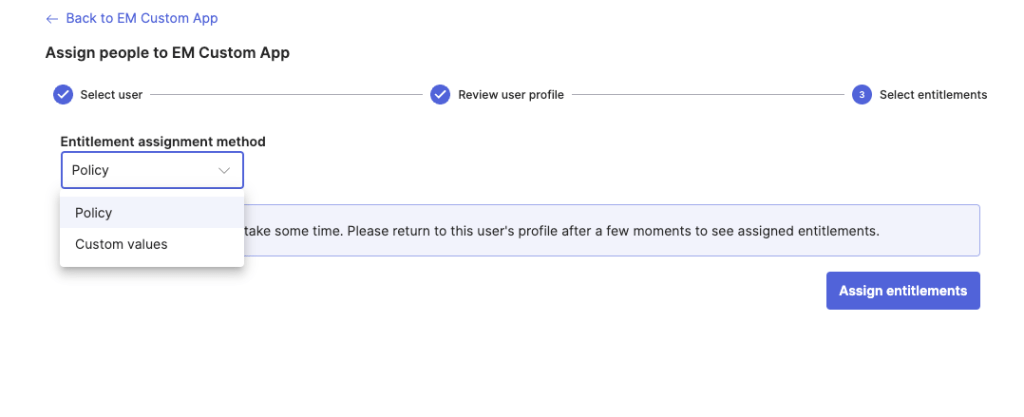Click the Entitlement assignment method field label
The image size is (1024, 417).
click(163, 142)
